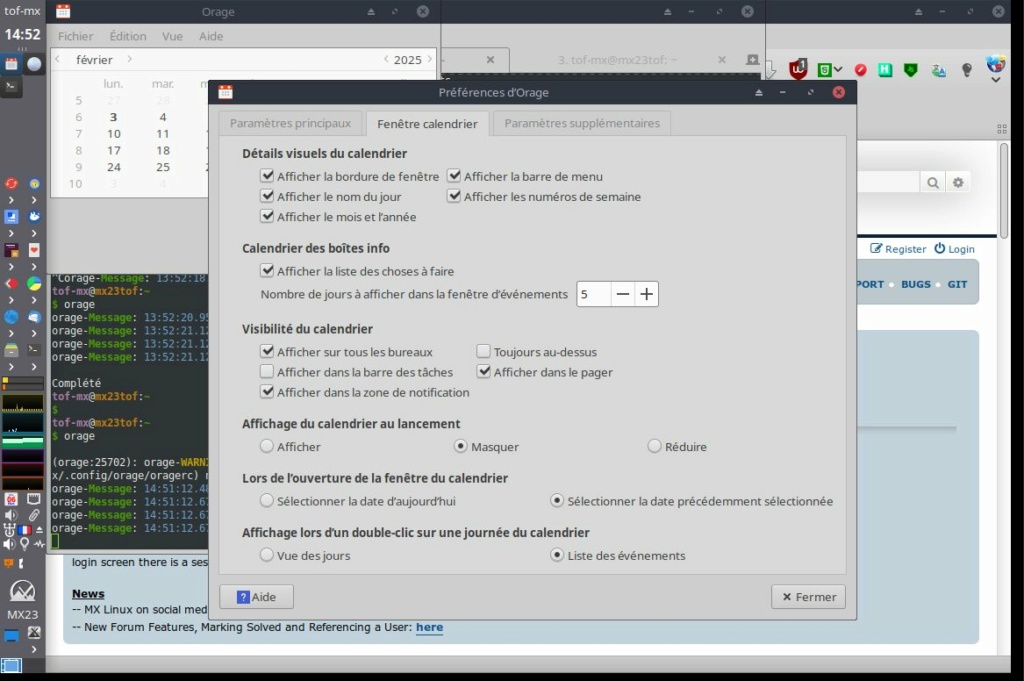Viewport: 1024px width, 681px height.
Task: Click the blue mail envelope launcher icon
Action: tap(34, 317)
